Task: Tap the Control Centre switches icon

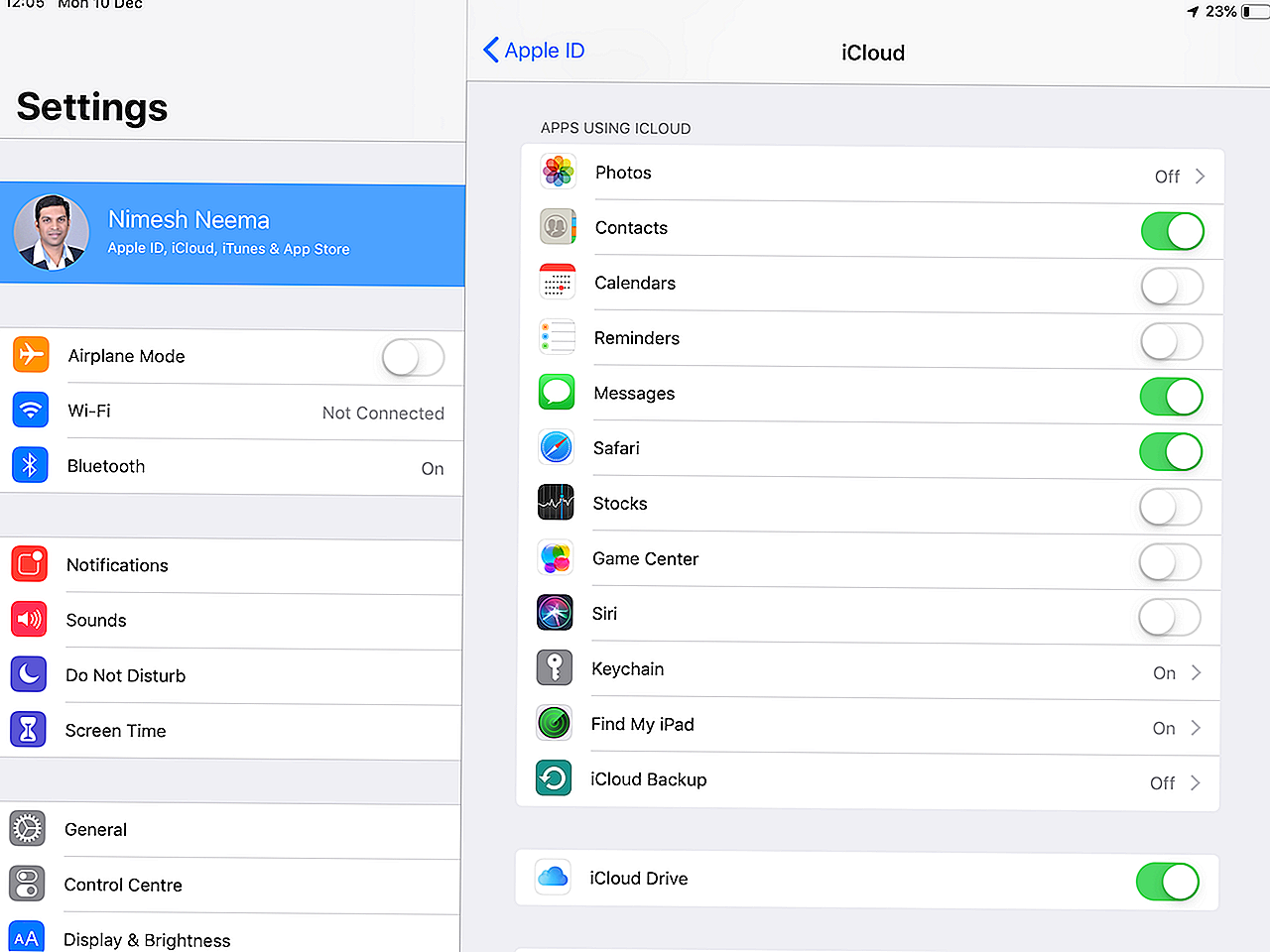Action: (x=27, y=884)
